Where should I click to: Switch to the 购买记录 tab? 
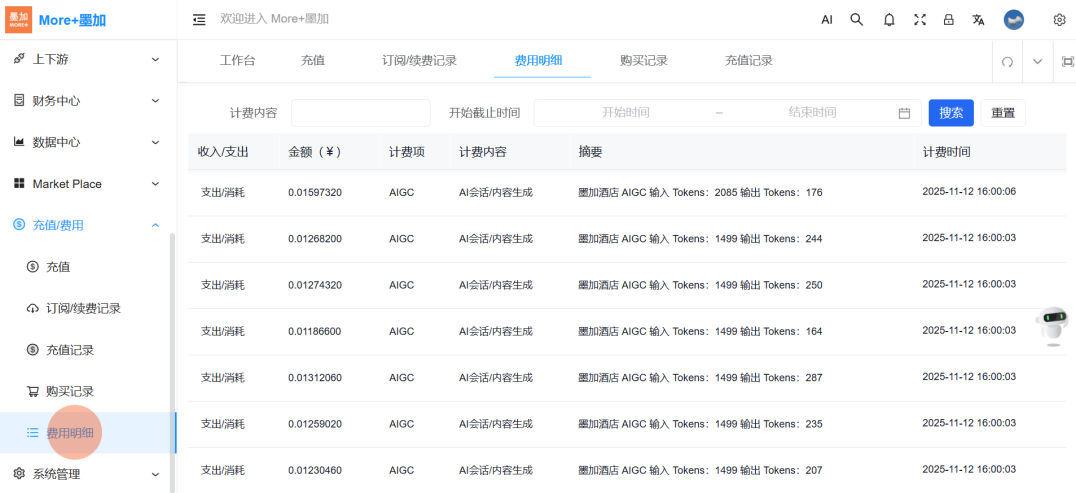click(x=643, y=61)
